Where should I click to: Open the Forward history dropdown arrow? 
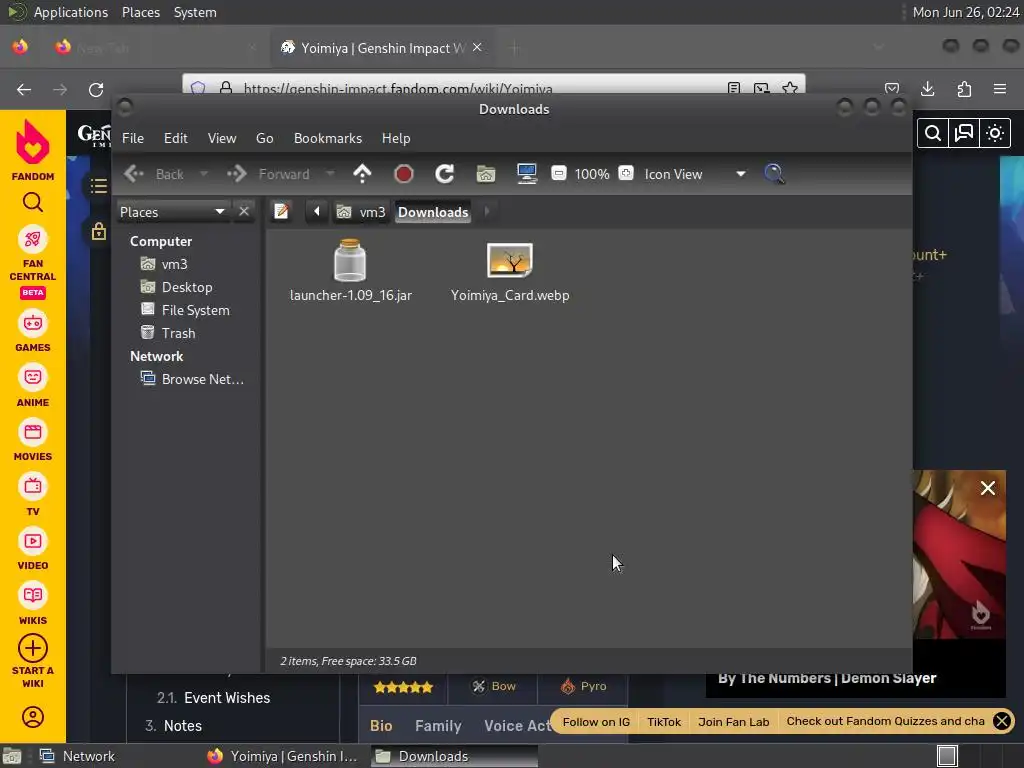click(x=330, y=174)
